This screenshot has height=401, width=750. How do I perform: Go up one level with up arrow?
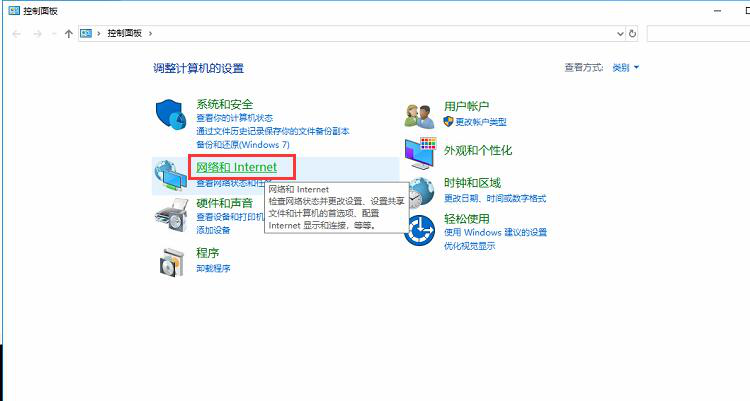68,33
